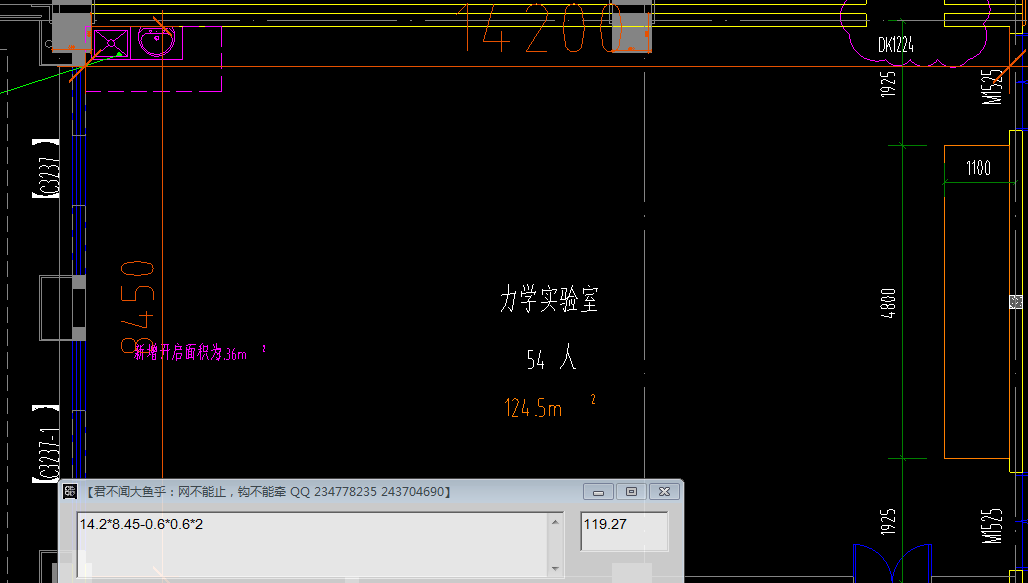Minimize the calculator tool window
Image resolution: width=1028 pixels, height=583 pixels.
tap(598, 492)
